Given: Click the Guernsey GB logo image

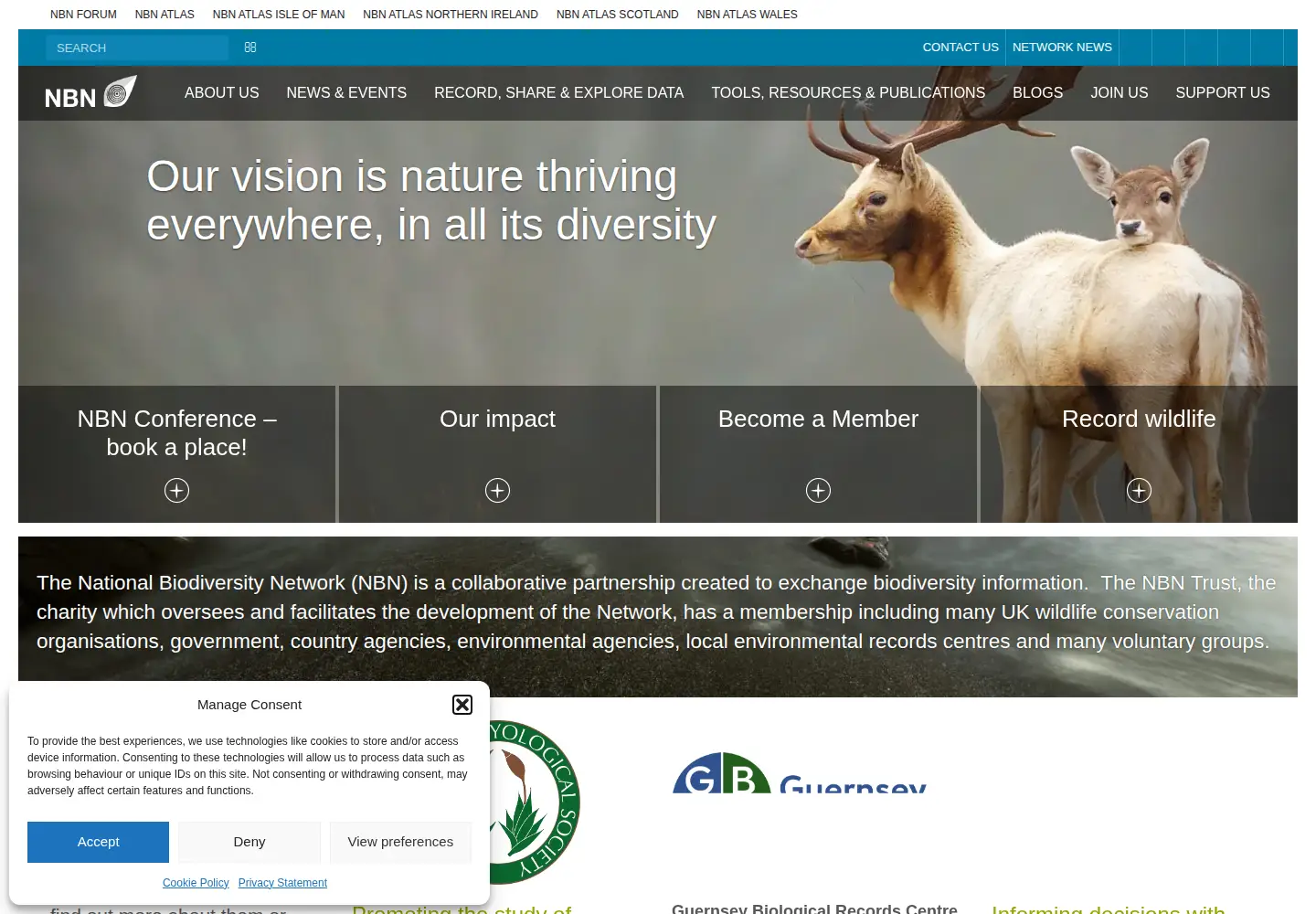Looking at the screenshot, I should point(800,772).
